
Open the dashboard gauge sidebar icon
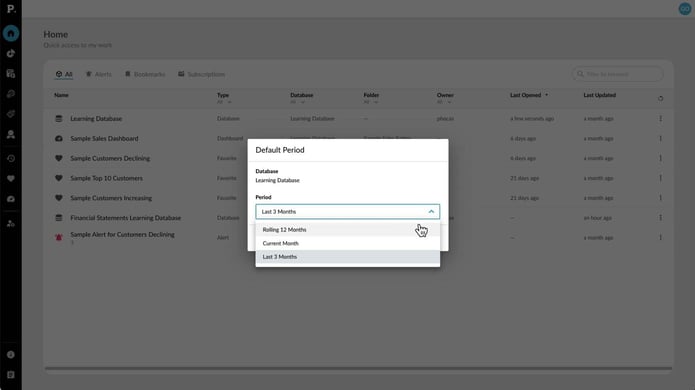(11, 199)
